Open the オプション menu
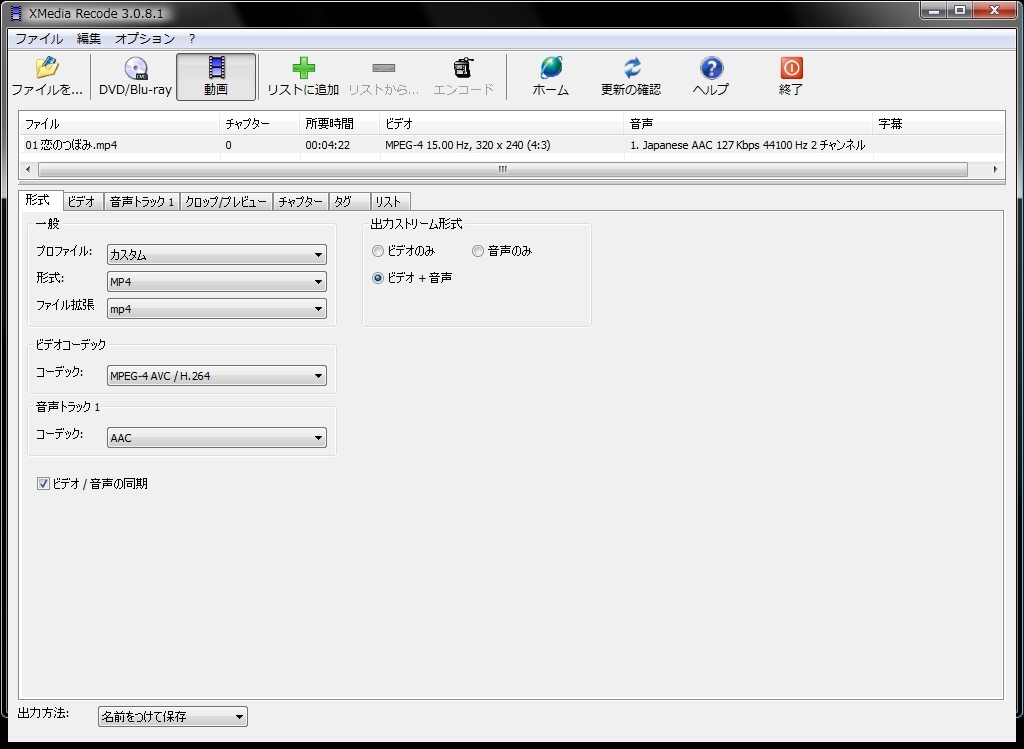Image resolution: width=1024 pixels, height=749 pixels. point(145,39)
